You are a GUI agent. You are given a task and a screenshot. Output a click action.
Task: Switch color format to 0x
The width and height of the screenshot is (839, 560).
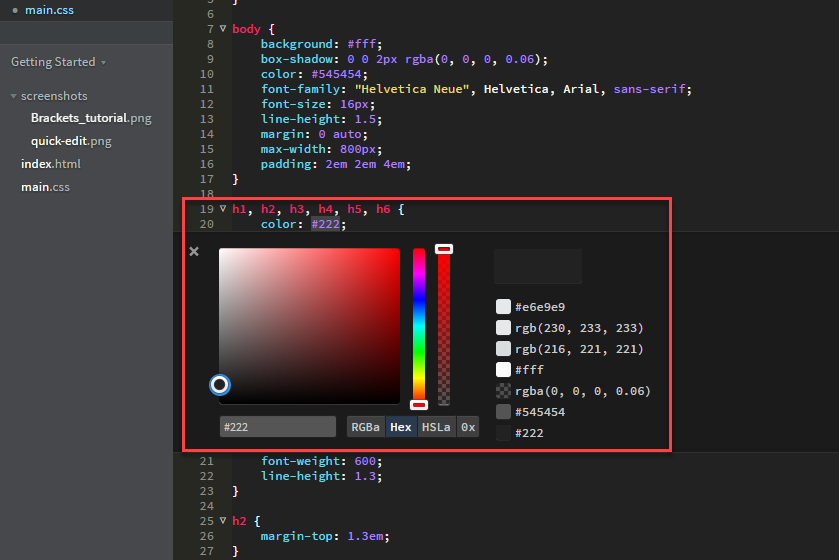pyautogui.click(x=468, y=427)
